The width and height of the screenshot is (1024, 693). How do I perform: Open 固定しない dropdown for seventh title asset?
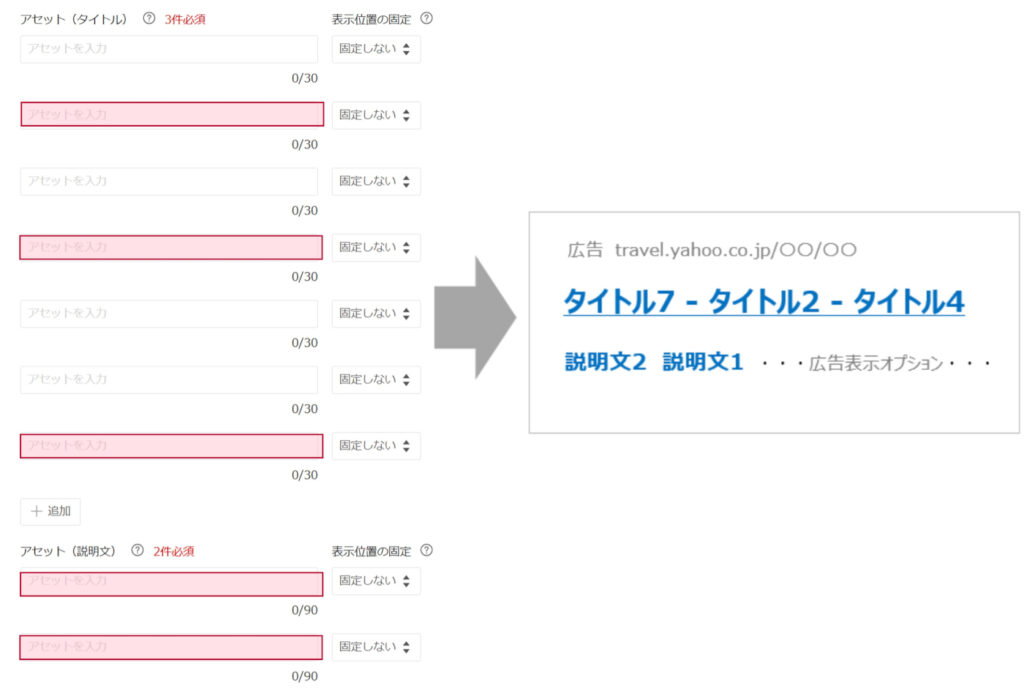pyautogui.click(x=376, y=445)
